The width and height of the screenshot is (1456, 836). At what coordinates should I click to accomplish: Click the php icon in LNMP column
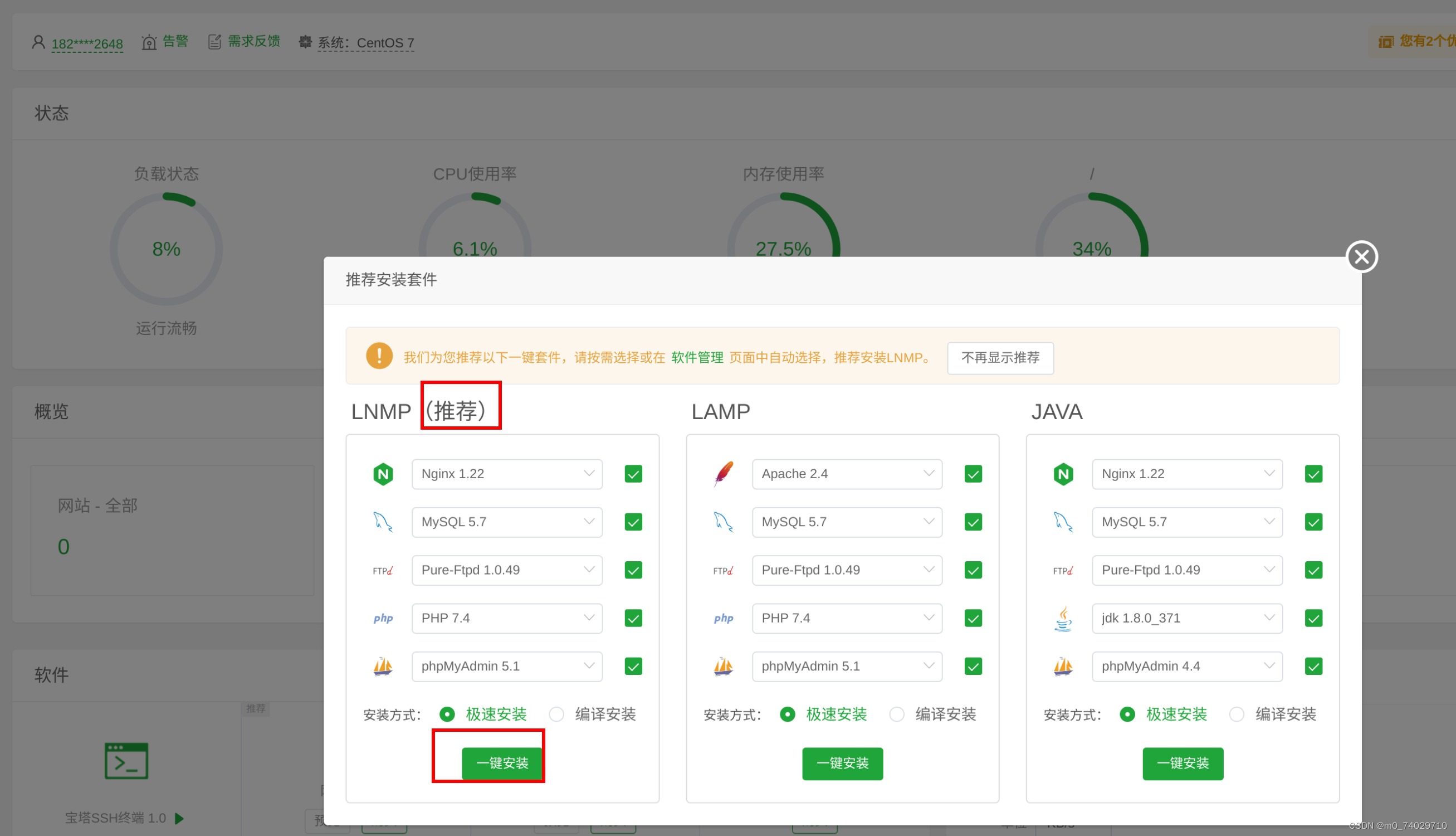click(383, 619)
